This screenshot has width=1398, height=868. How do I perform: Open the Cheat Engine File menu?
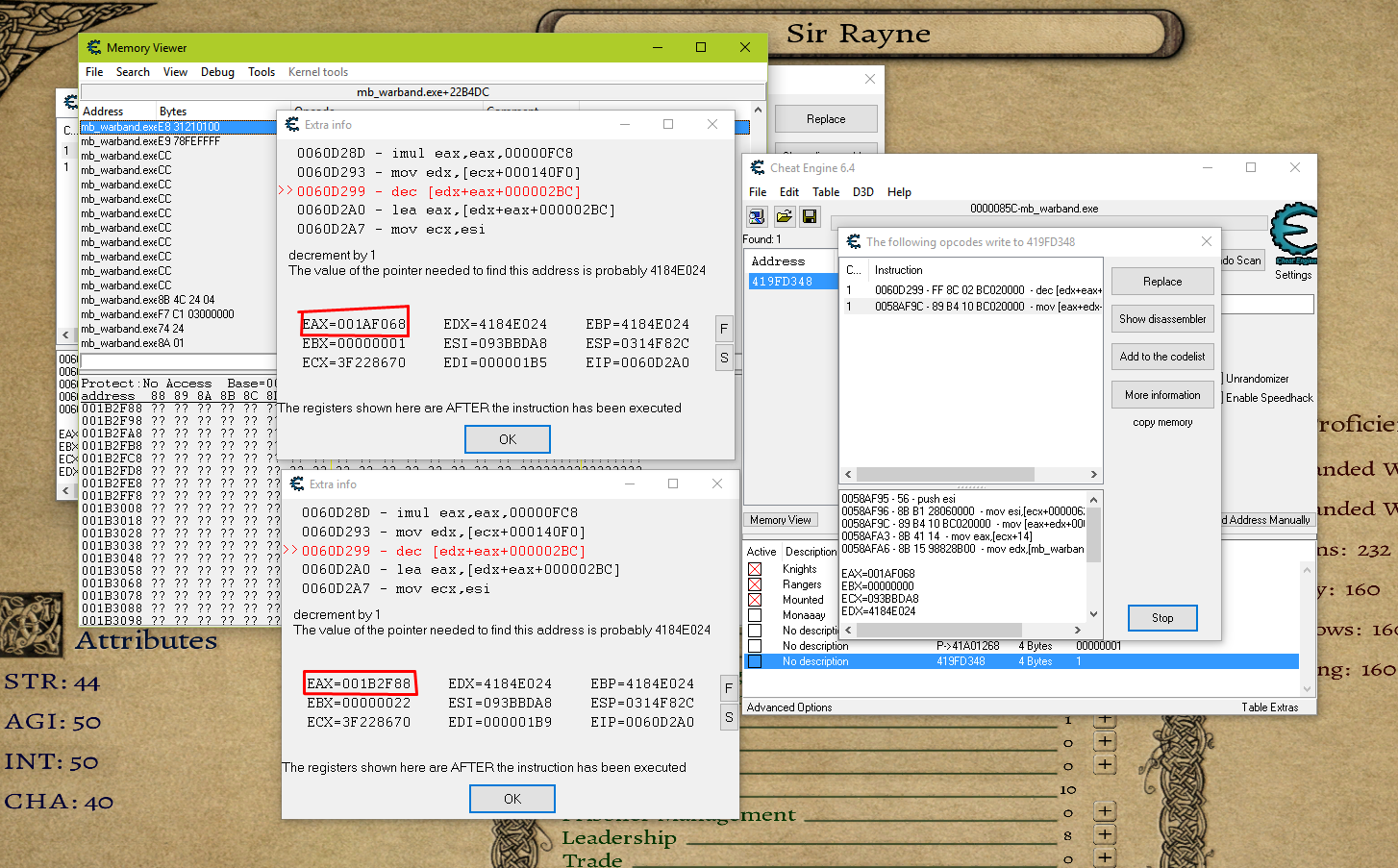[x=758, y=192]
